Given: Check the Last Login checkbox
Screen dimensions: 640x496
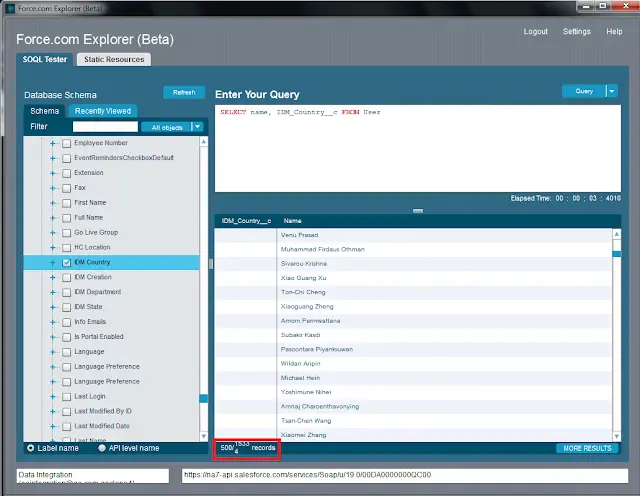Looking at the screenshot, I should coord(67,397).
